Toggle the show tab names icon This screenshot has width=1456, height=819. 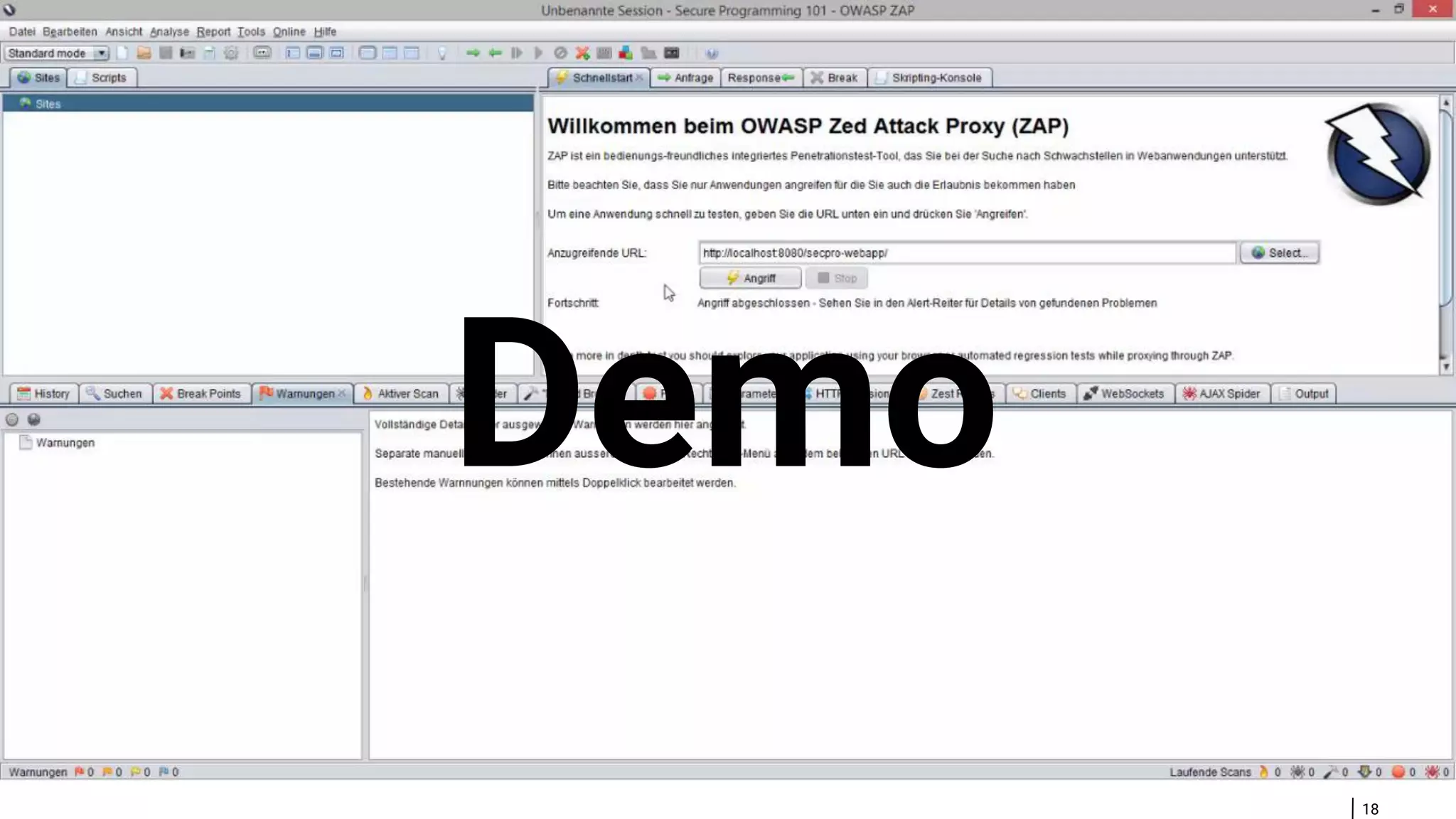pyautogui.click(x=262, y=53)
